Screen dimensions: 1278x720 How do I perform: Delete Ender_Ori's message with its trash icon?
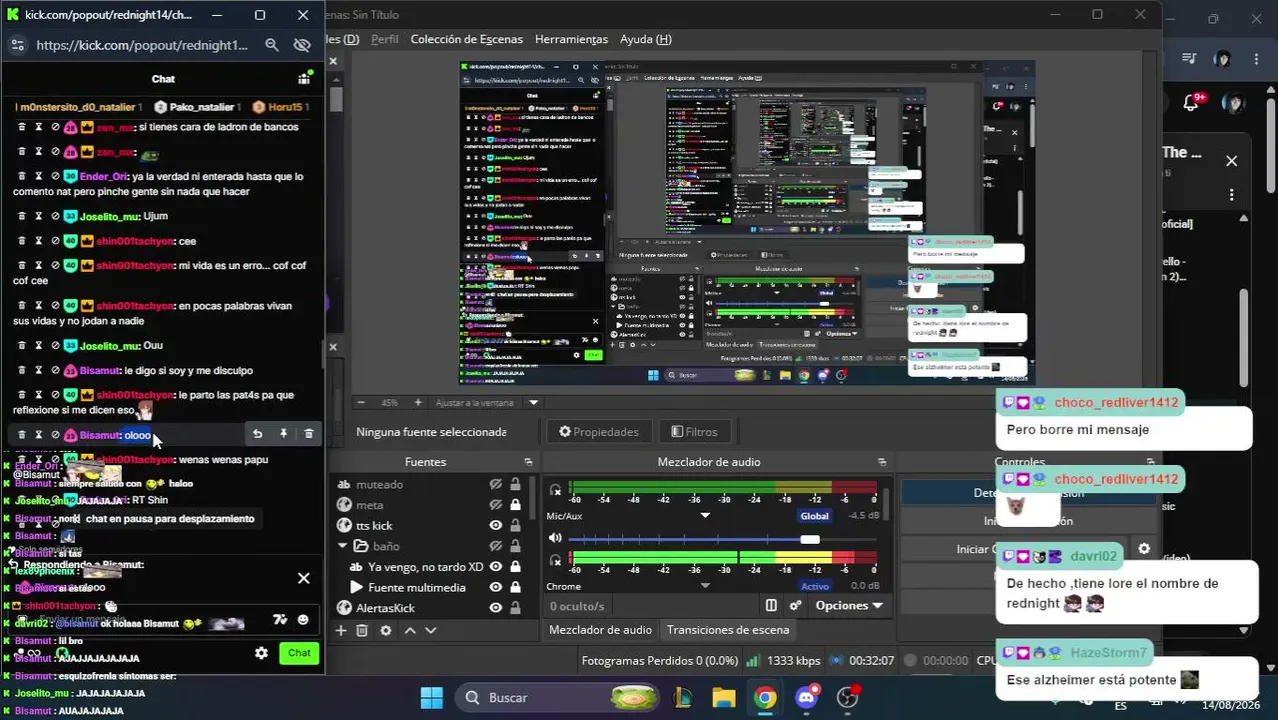tap(21, 176)
